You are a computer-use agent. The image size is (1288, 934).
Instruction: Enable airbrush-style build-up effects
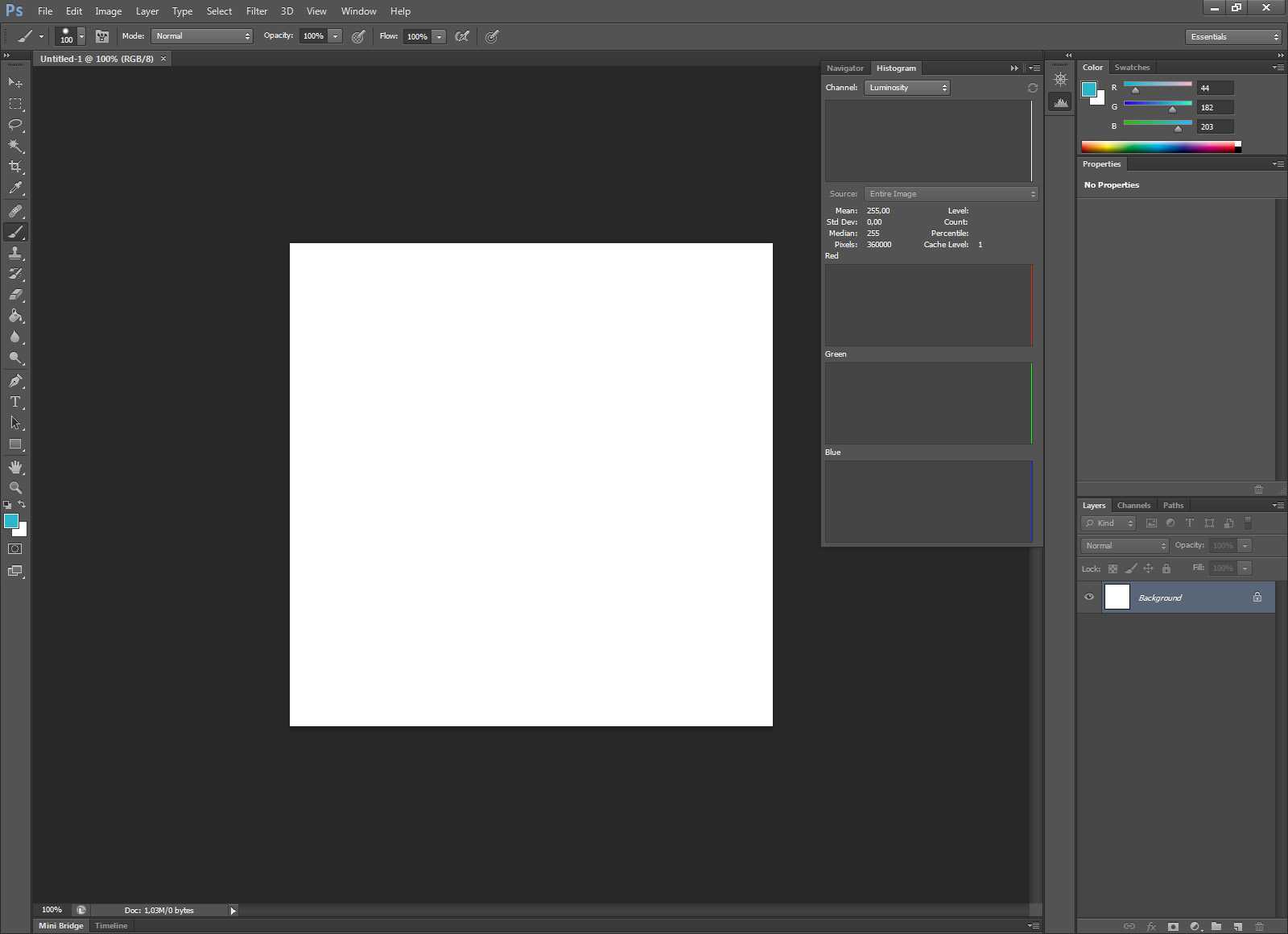[x=462, y=36]
